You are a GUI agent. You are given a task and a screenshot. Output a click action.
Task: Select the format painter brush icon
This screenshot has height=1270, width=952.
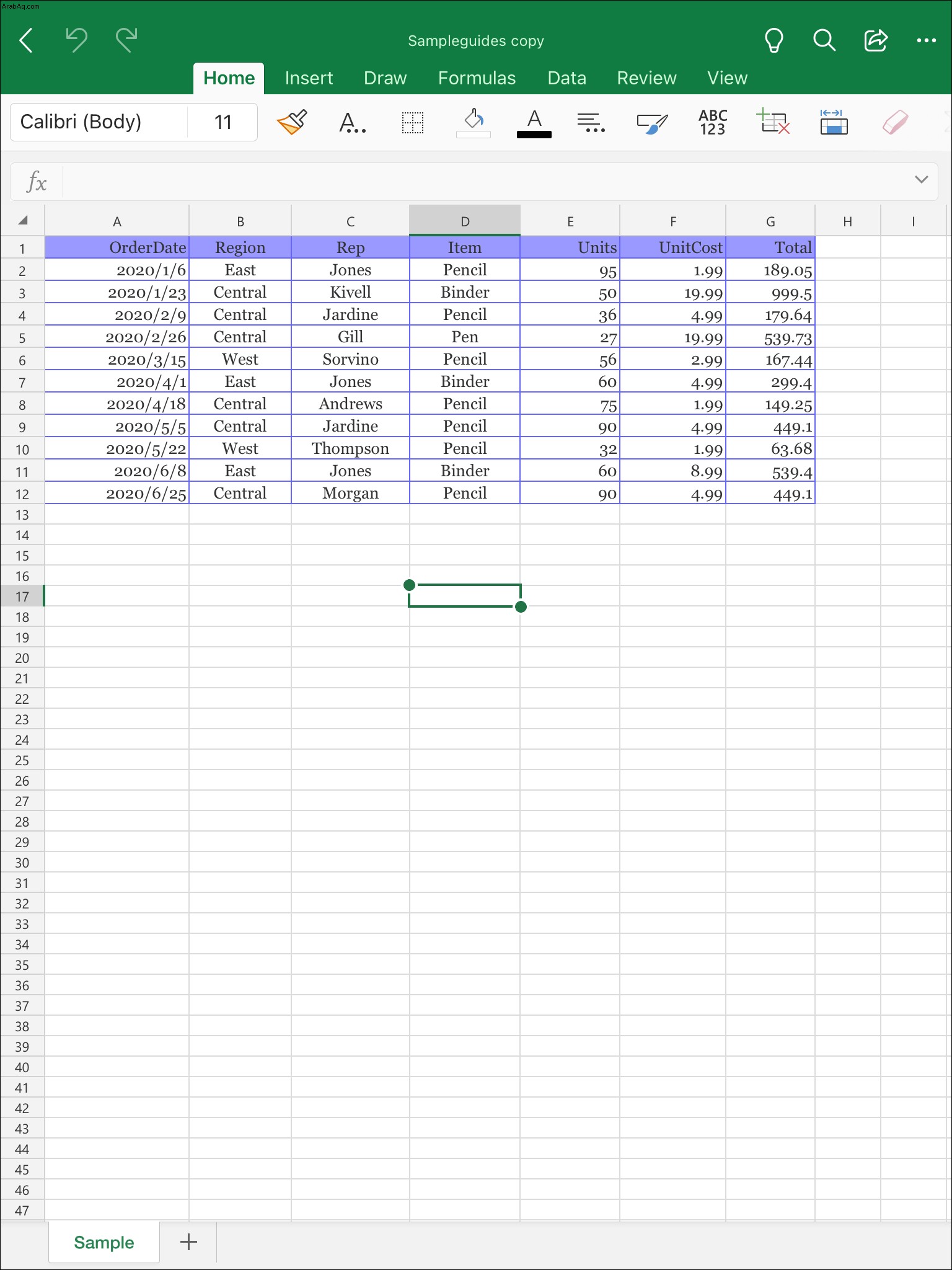pos(292,122)
